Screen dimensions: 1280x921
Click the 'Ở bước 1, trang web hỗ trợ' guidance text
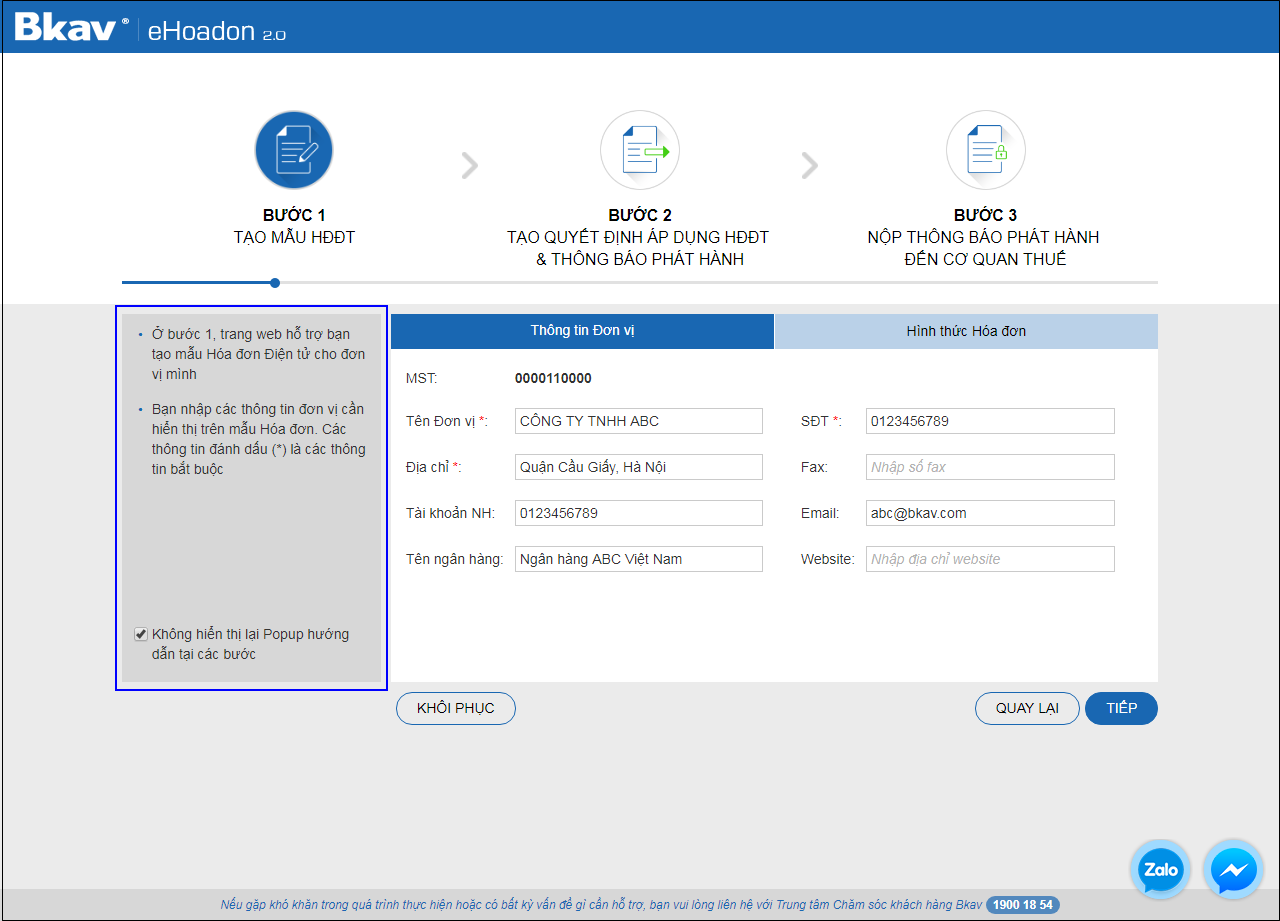(x=258, y=354)
